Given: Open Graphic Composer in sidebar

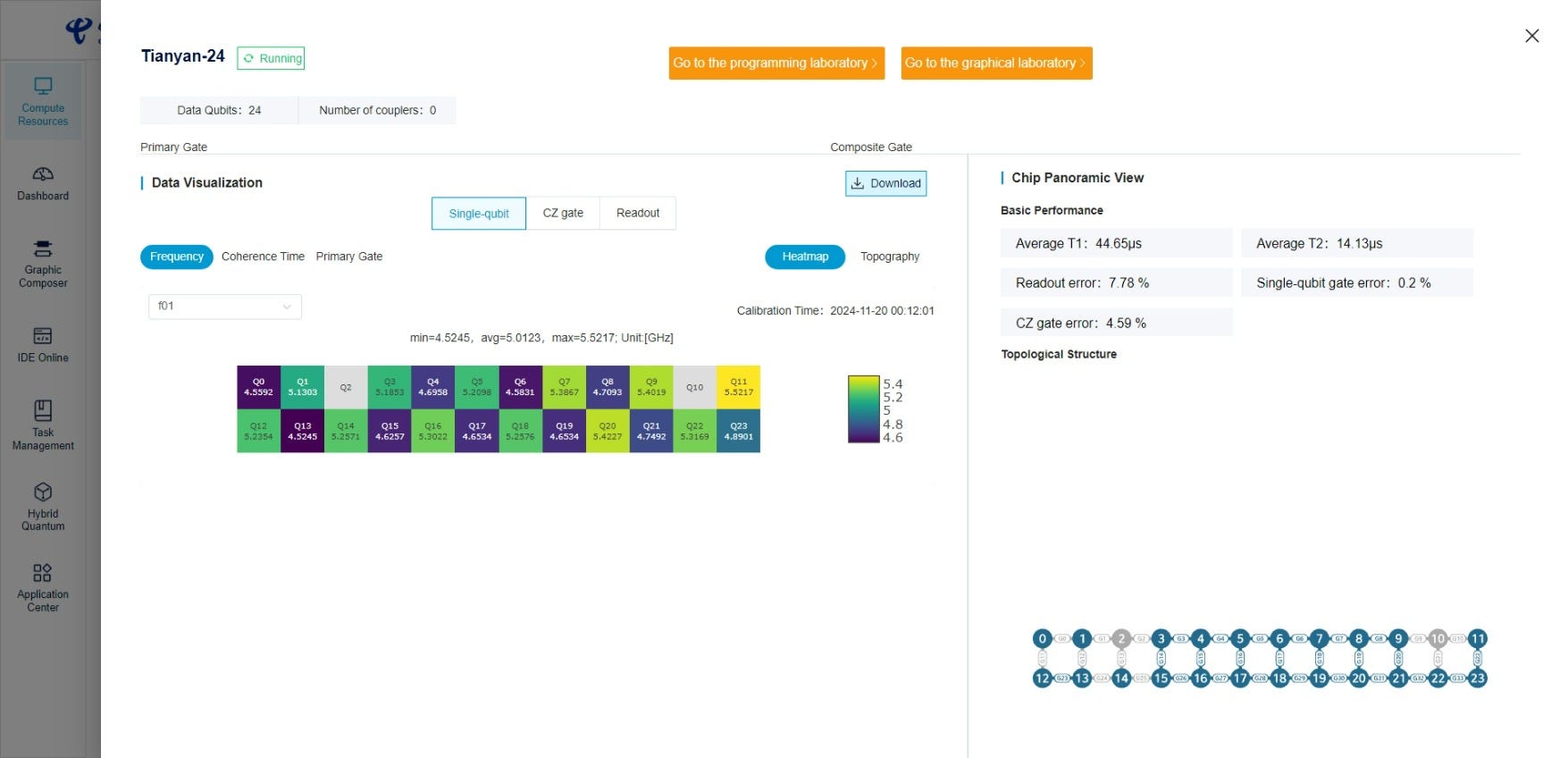Looking at the screenshot, I should 43,264.
